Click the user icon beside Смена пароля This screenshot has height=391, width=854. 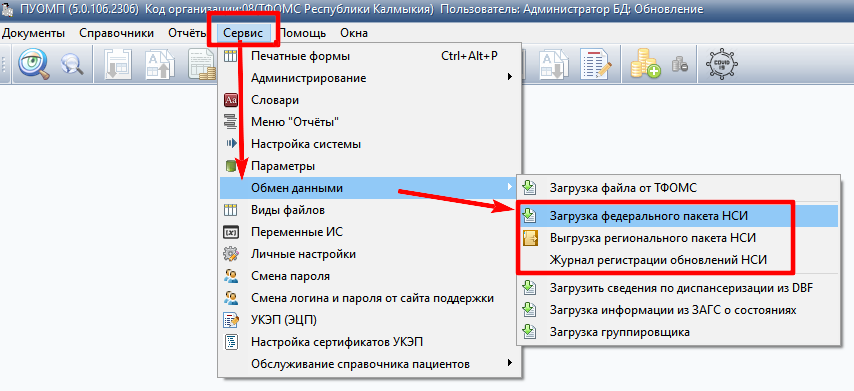click(231, 276)
